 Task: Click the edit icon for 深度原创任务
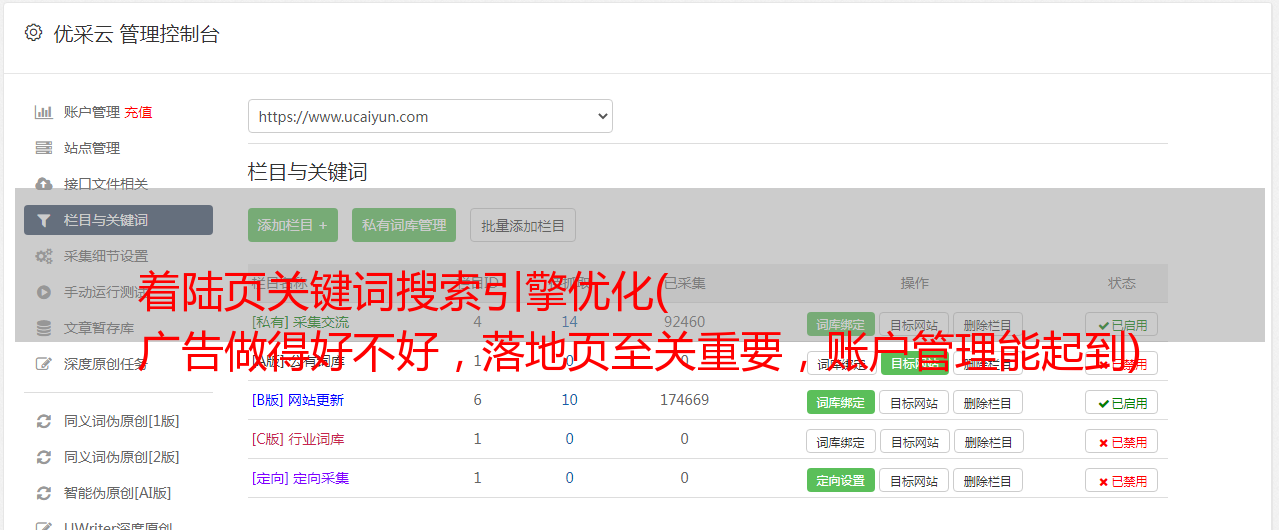coord(44,364)
